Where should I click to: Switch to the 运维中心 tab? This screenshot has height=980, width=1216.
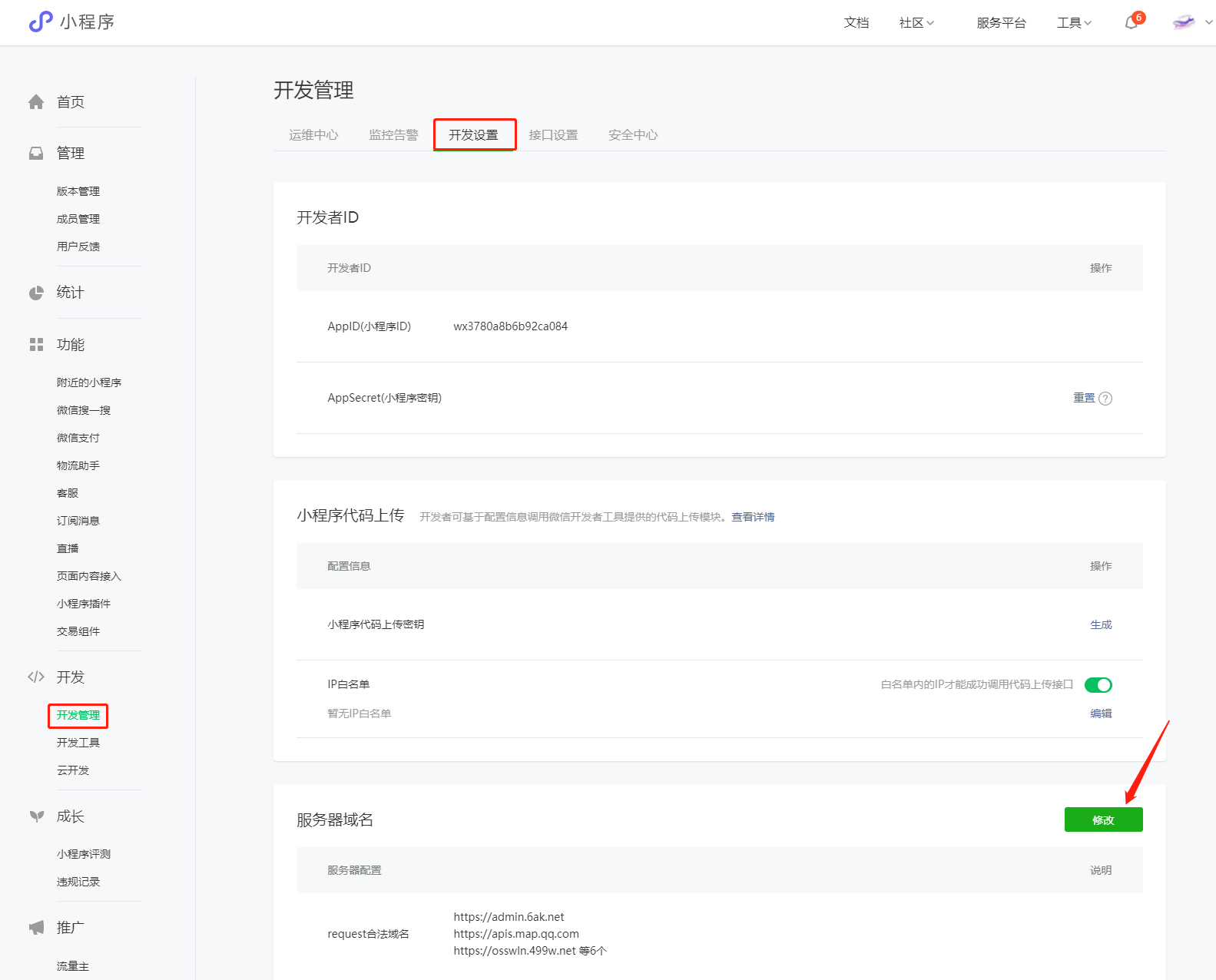[313, 135]
